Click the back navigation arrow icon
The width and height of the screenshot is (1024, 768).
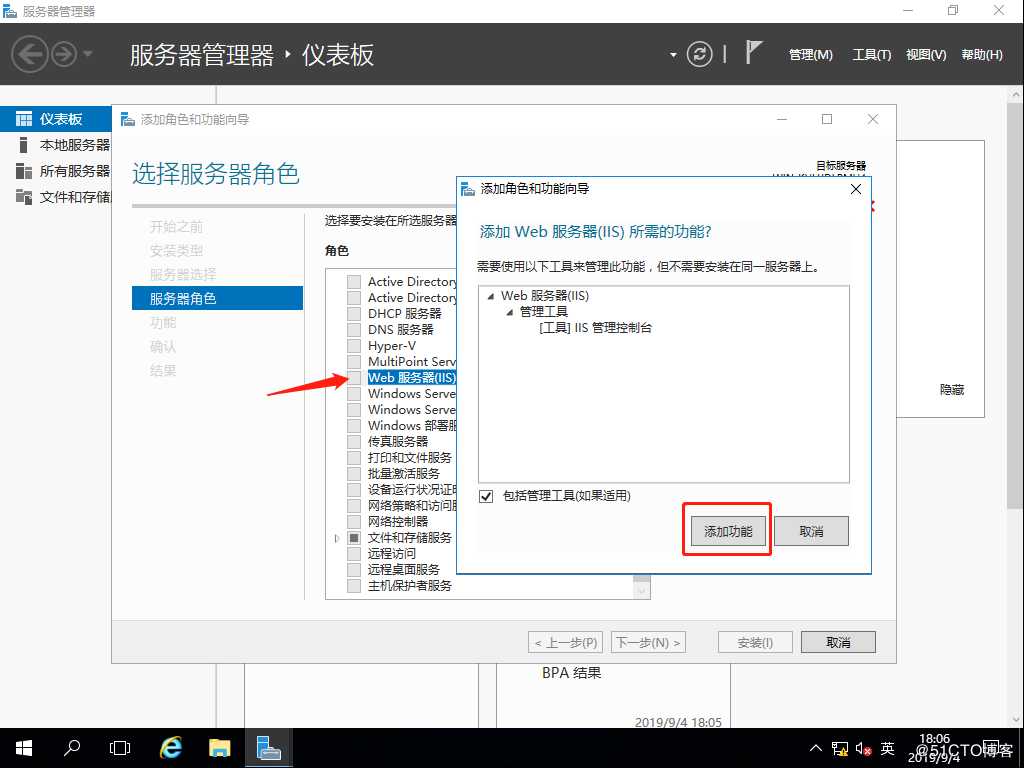pos(29,54)
